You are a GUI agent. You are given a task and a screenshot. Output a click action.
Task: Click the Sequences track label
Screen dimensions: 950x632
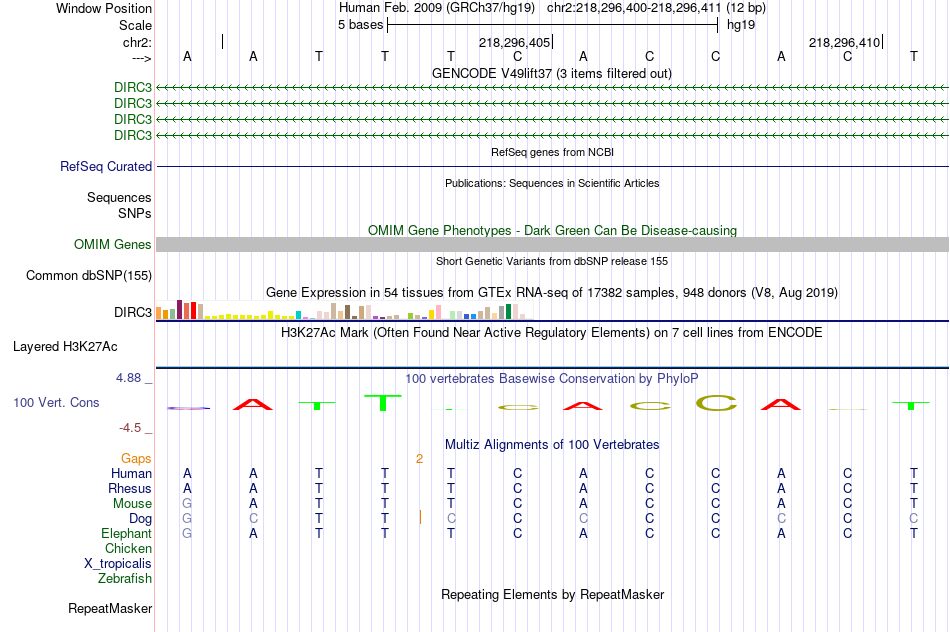pyautogui.click(x=119, y=198)
